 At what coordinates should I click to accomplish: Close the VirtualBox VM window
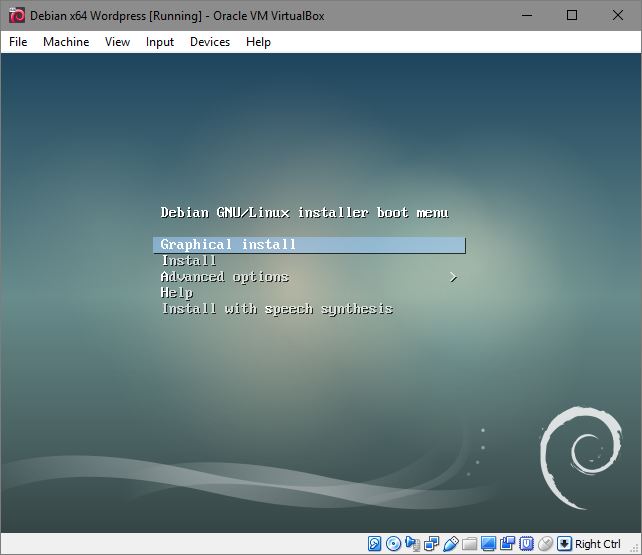(617, 16)
